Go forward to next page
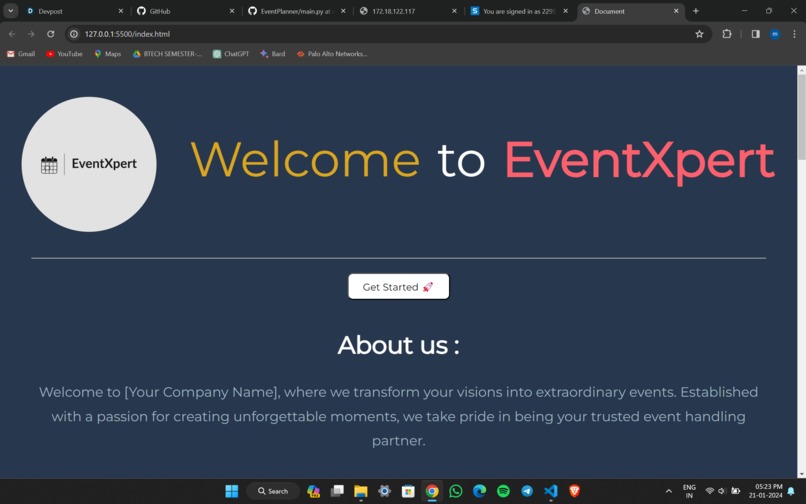Screen dimensions: 806x504 point(31,34)
